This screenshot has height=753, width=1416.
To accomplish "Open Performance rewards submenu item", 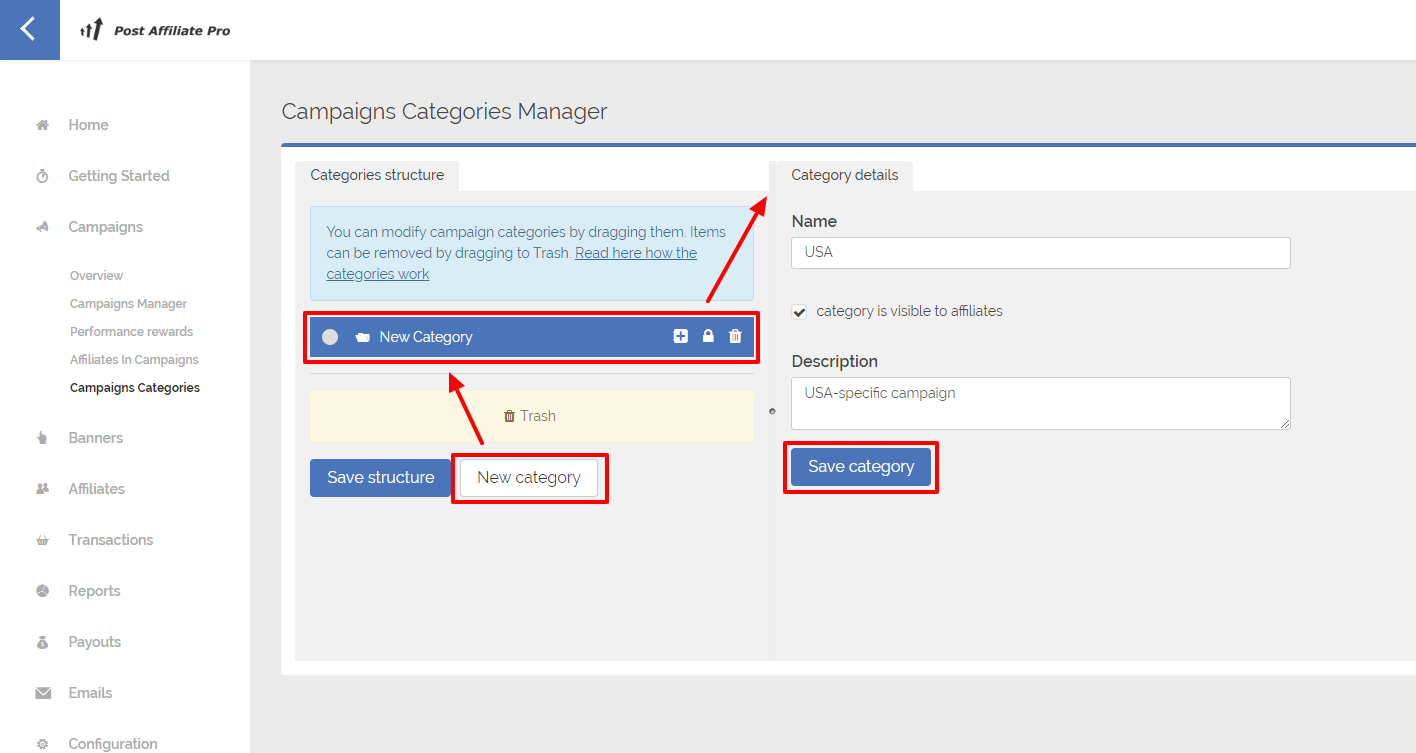I will click(x=132, y=332).
